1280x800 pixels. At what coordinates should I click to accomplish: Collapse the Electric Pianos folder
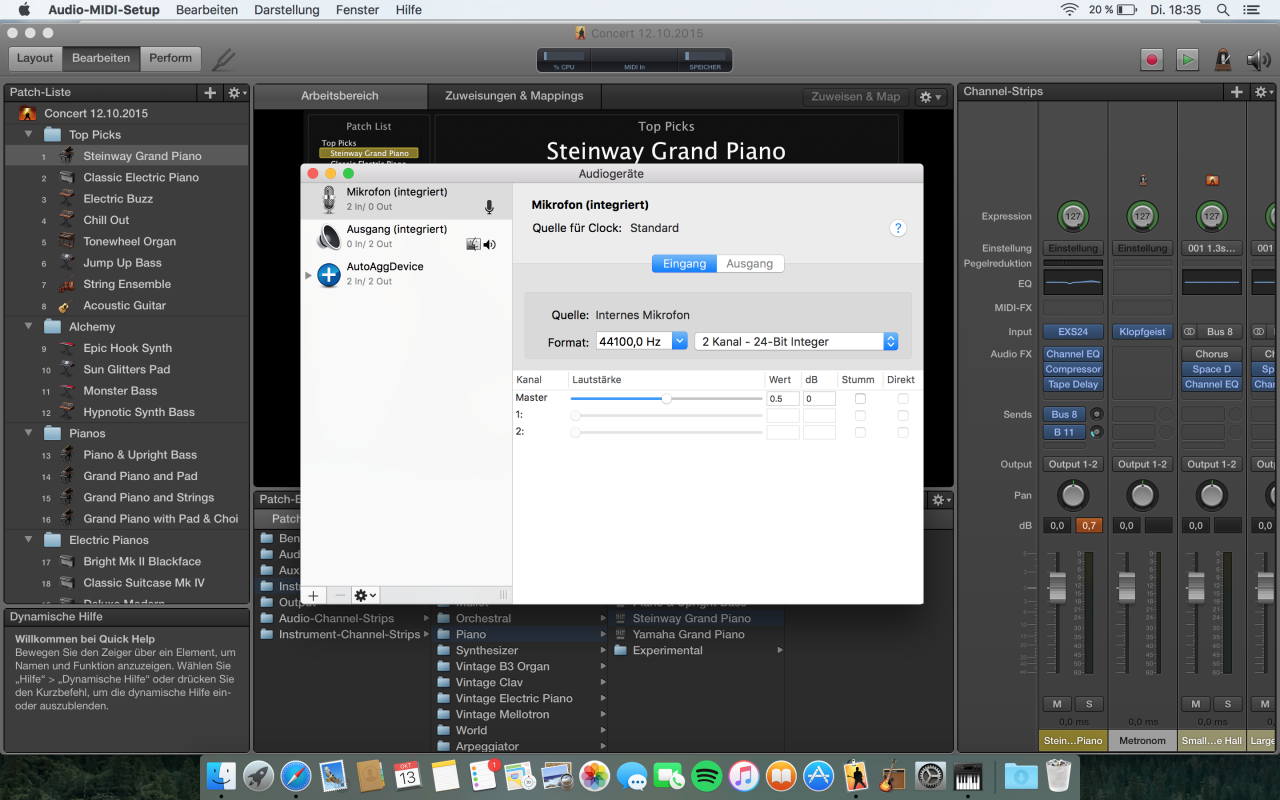(x=29, y=540)
